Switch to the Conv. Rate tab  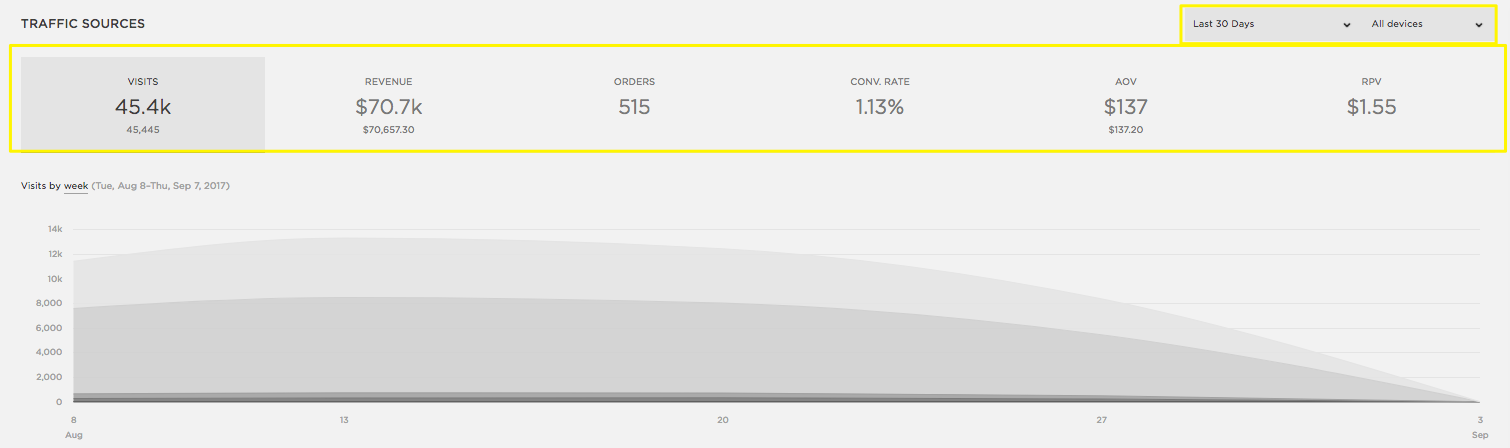[x=879, y=104]
